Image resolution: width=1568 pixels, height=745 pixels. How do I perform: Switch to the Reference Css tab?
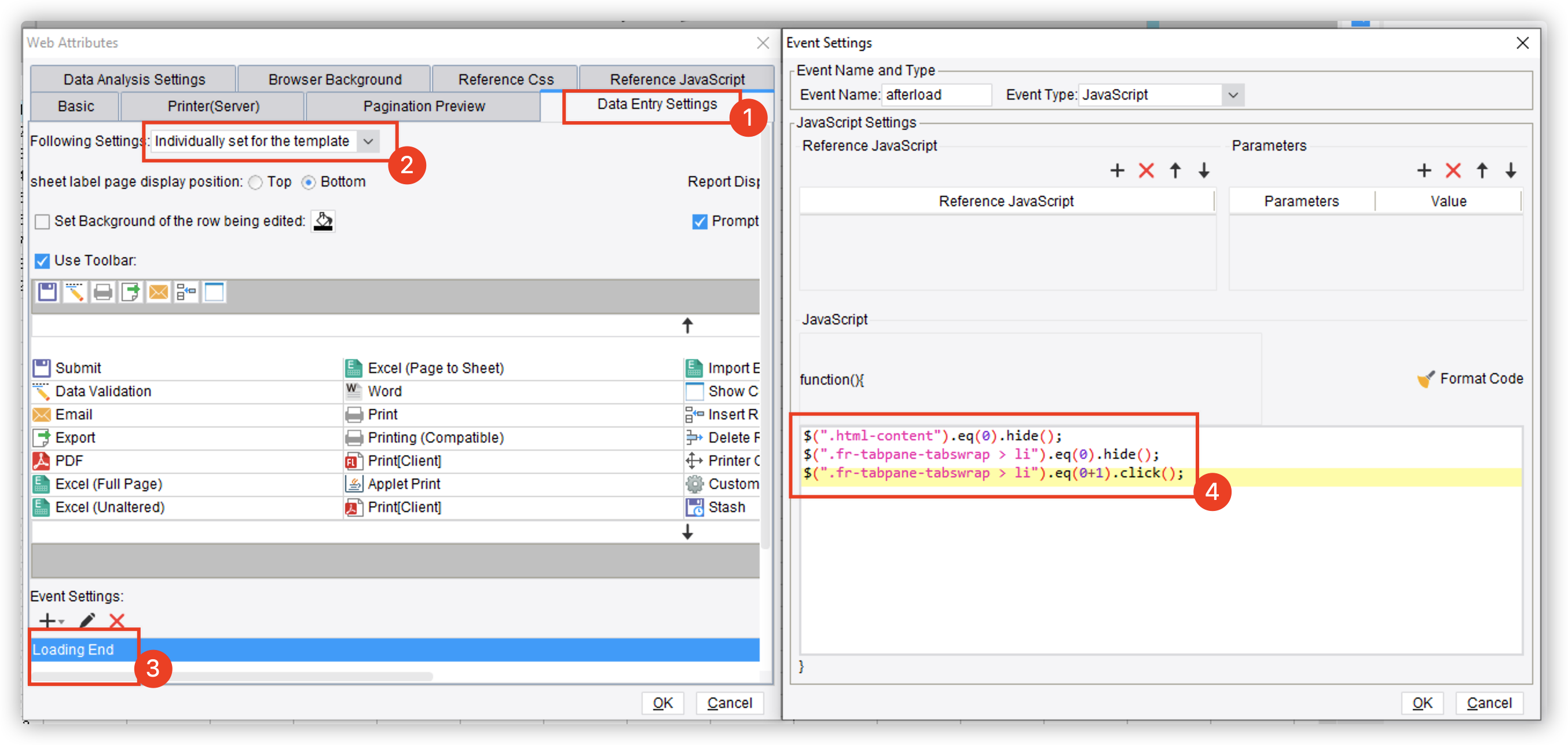(x=505, y=79)
